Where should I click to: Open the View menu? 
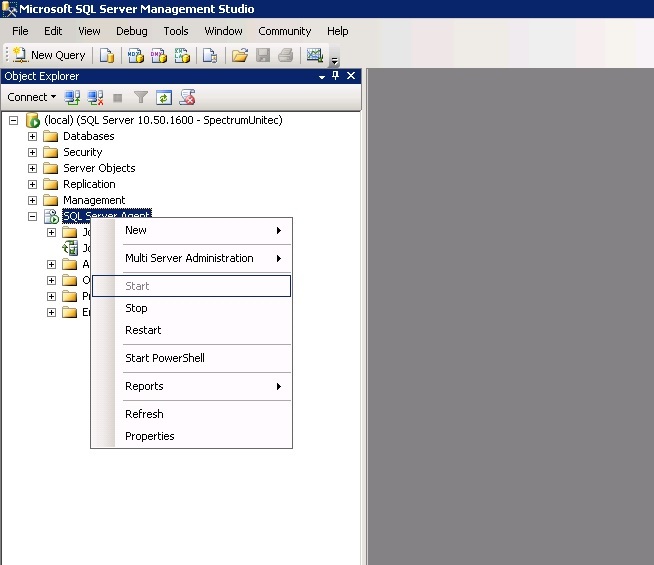pos(89,31)
